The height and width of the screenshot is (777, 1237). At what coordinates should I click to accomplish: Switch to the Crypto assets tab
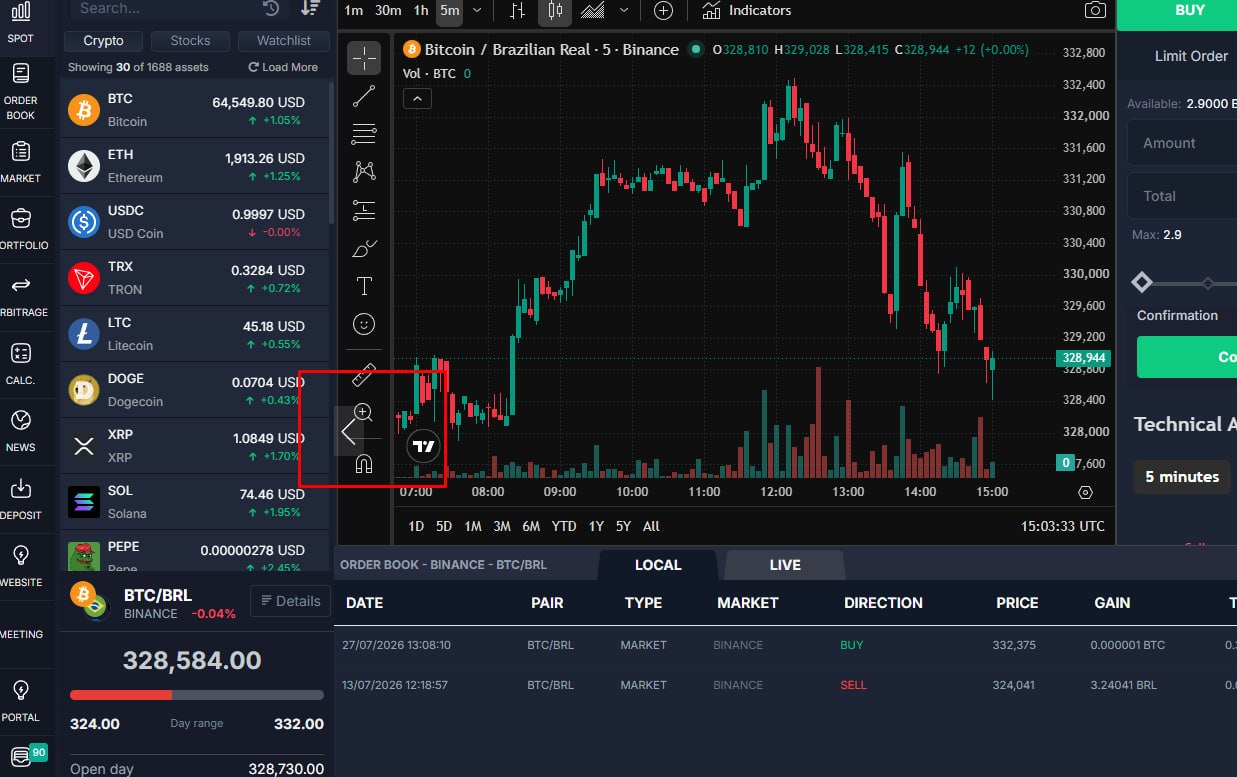tap(104, 41)
